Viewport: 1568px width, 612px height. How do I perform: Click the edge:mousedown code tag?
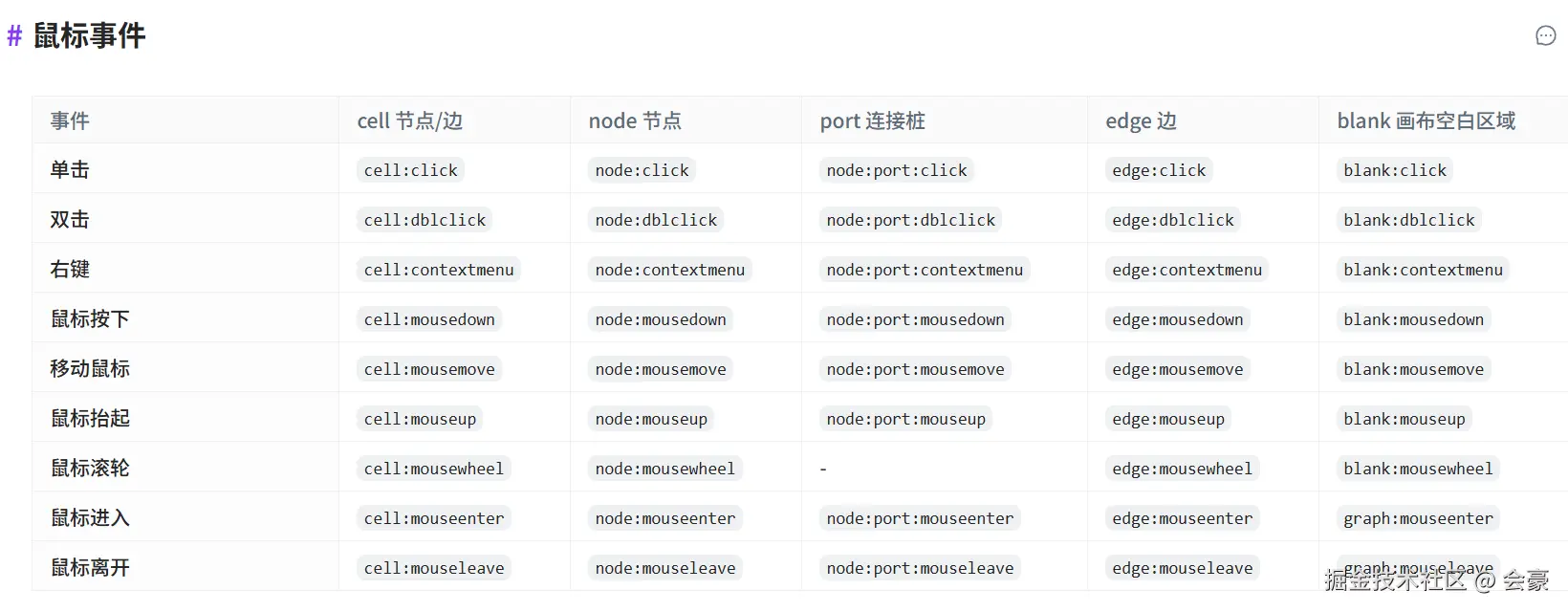(x=1178, y=319)
